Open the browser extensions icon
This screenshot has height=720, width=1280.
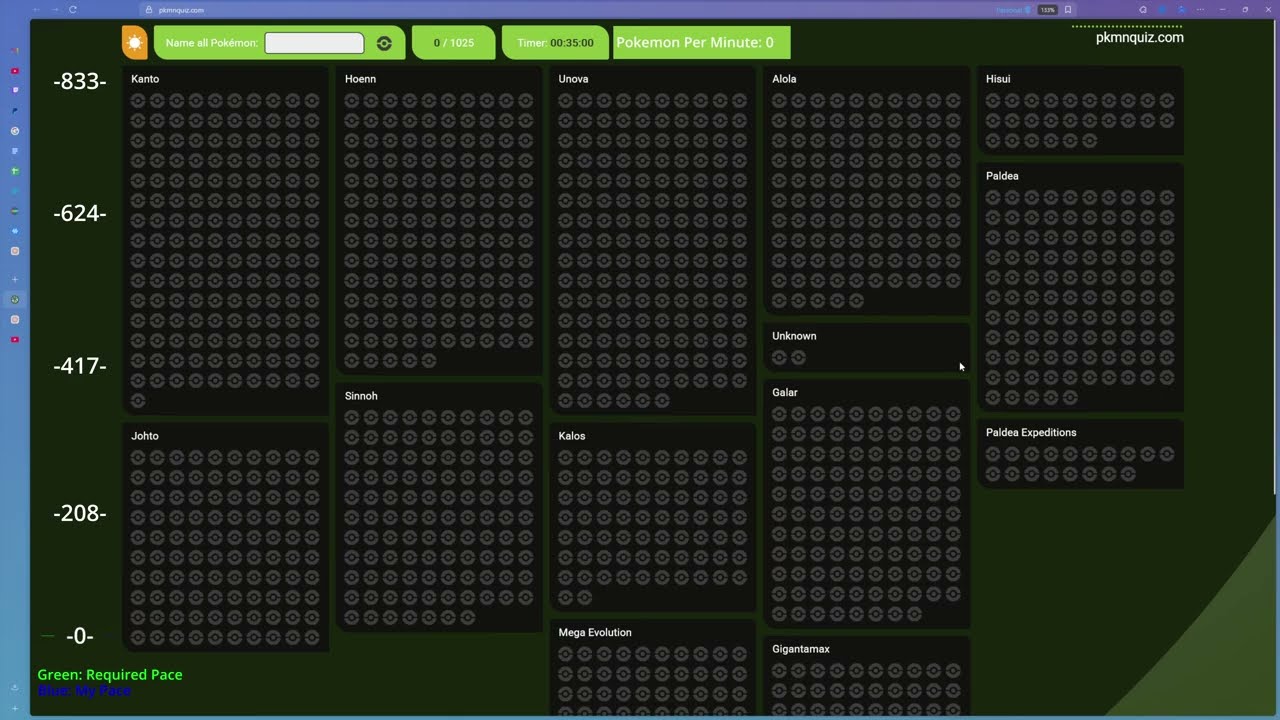point(1143,10)
